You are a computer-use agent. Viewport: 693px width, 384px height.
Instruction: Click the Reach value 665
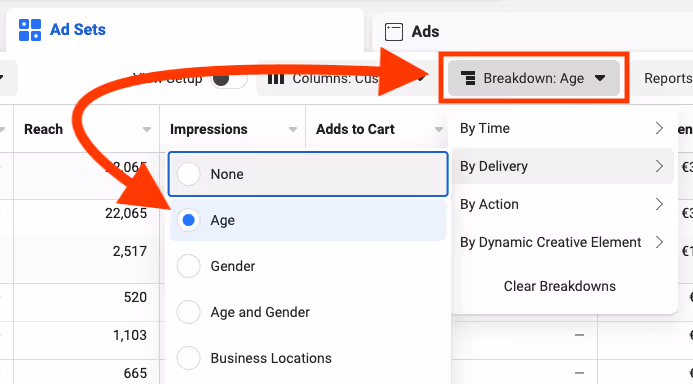pyautogui.click(x=135, y=373)
